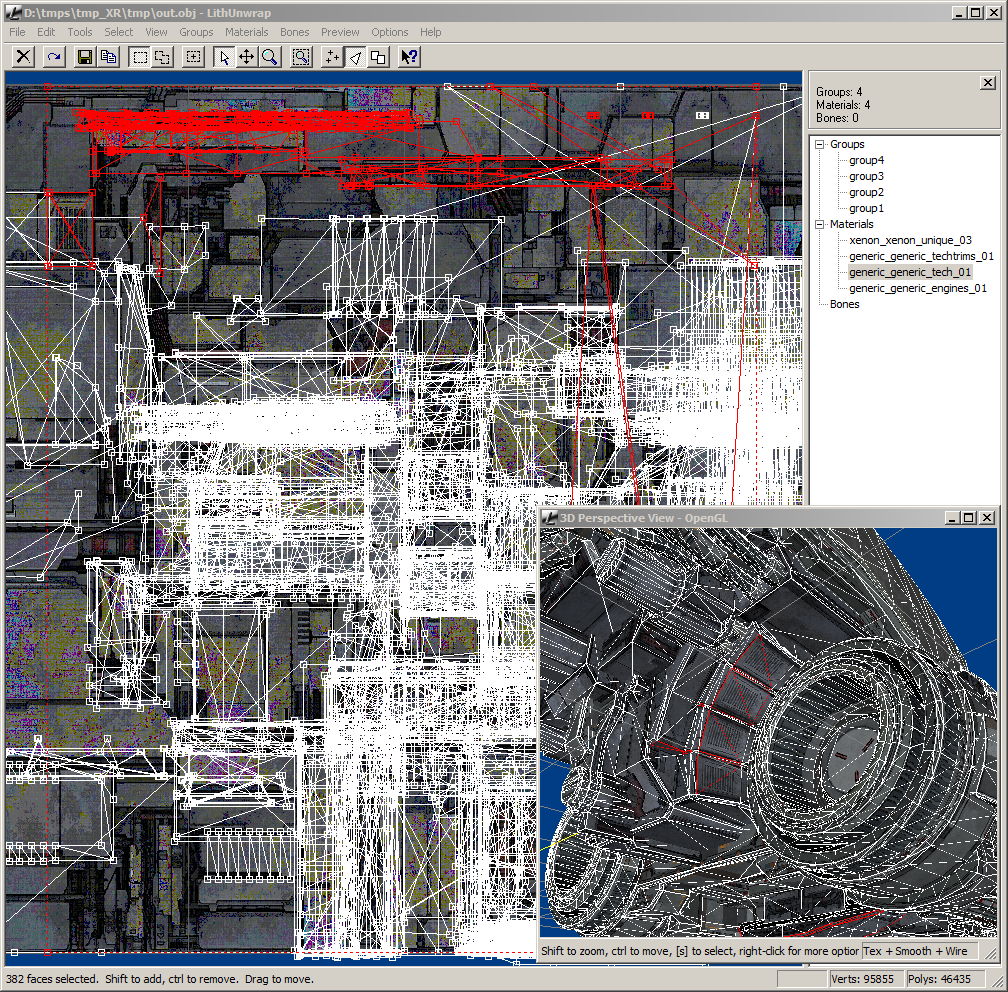Open the context help arrow-question icon

coord(409,57)
